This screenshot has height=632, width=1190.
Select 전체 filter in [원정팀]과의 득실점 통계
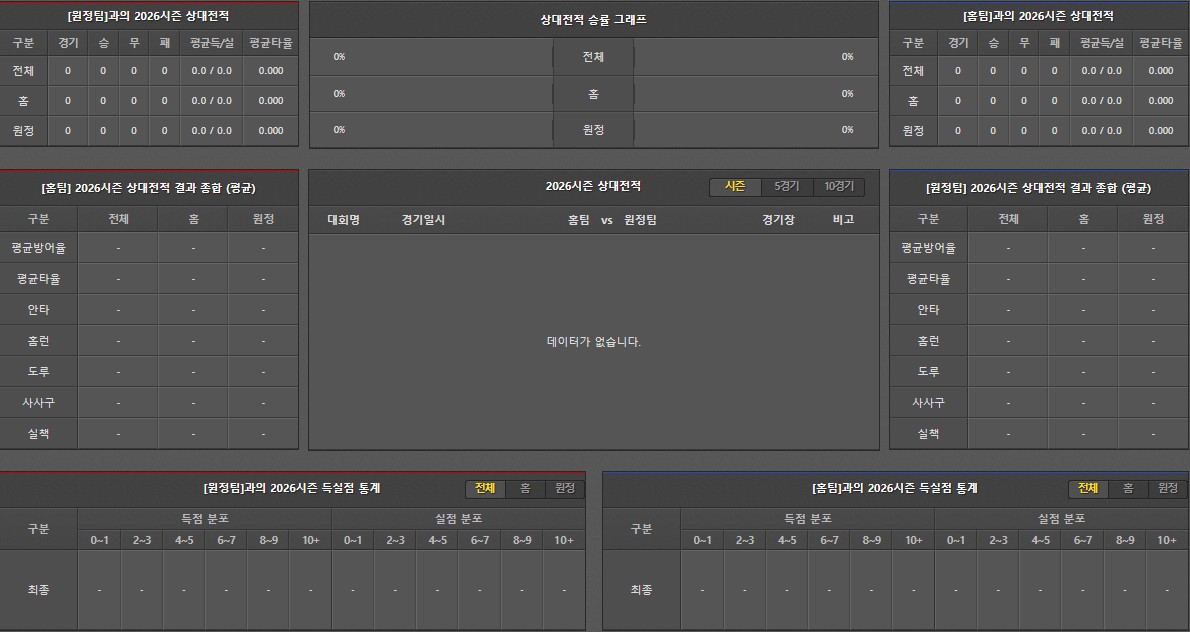click(x=485, y=489)
